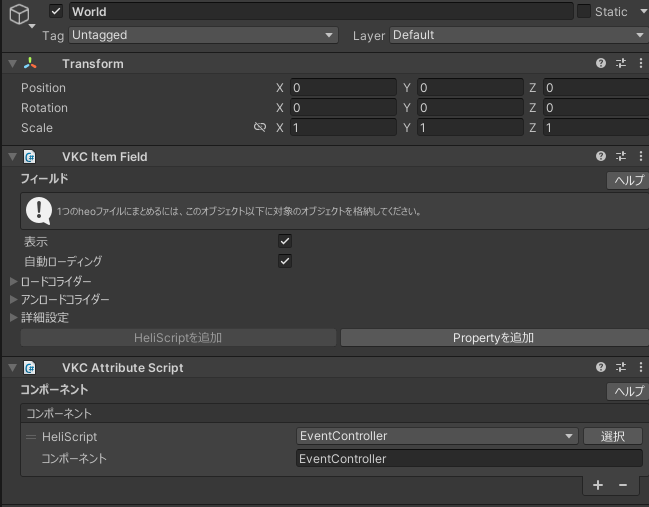The height and width of the screenshot is (507, 649).
Task: Toggle the 表示 checkbox
Action: (285, 241)
